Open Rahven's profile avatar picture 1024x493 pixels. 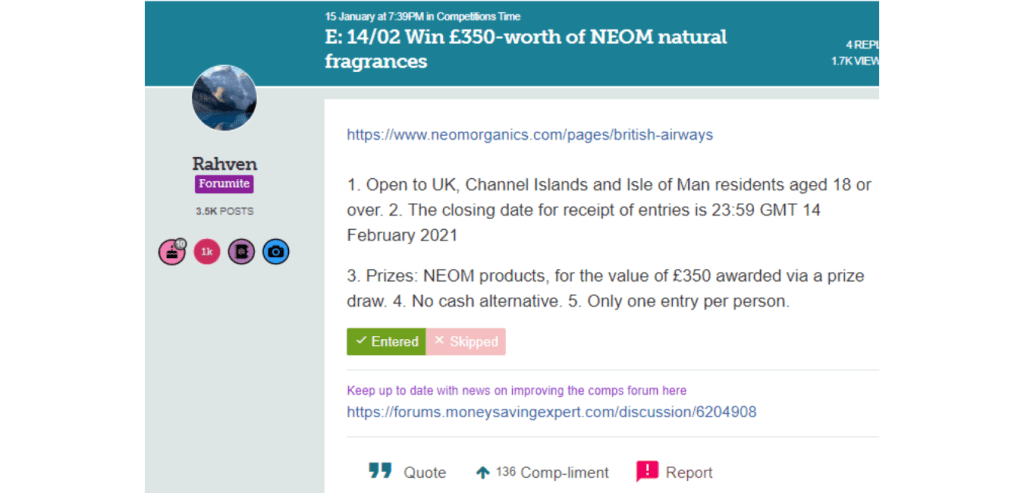(224, 98)
